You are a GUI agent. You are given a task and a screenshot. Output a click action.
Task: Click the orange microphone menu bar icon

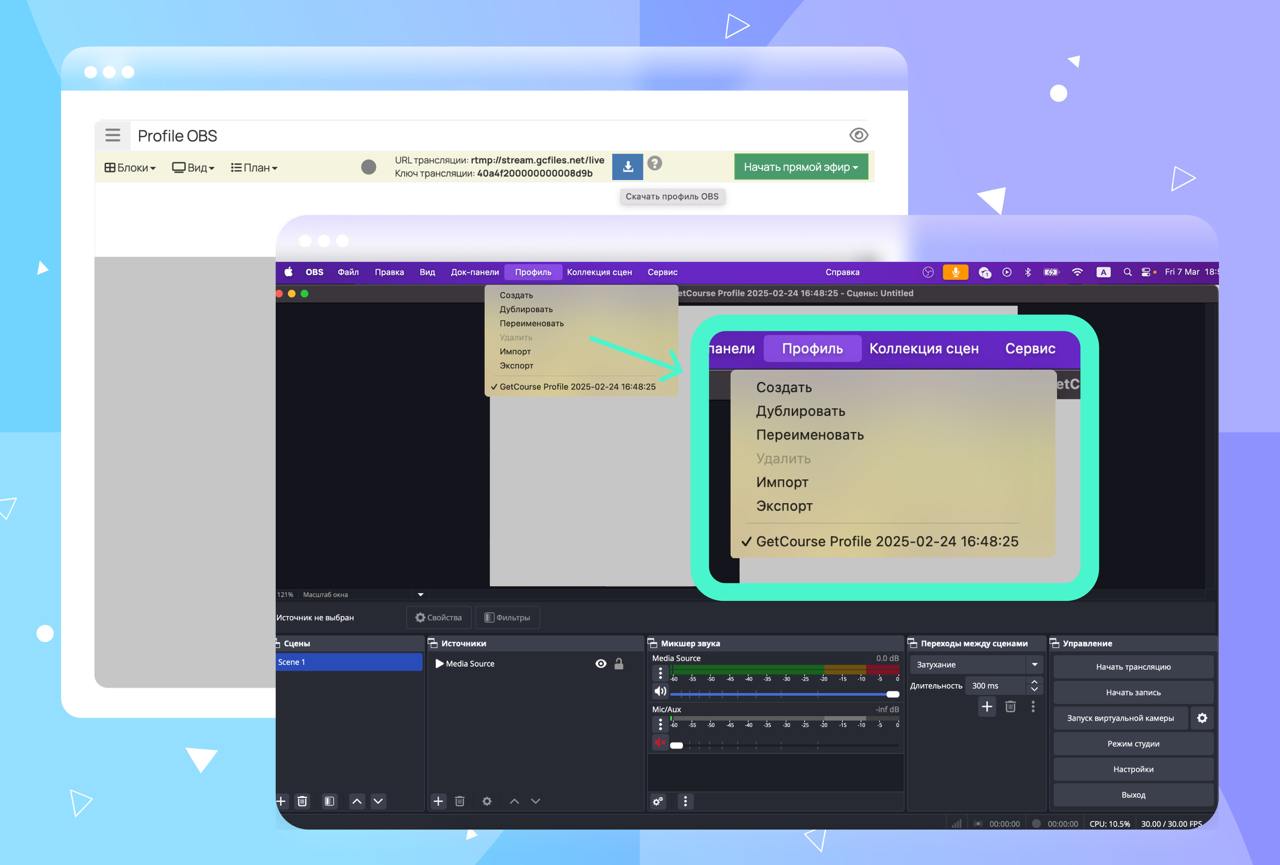click(x=955, y=272)
